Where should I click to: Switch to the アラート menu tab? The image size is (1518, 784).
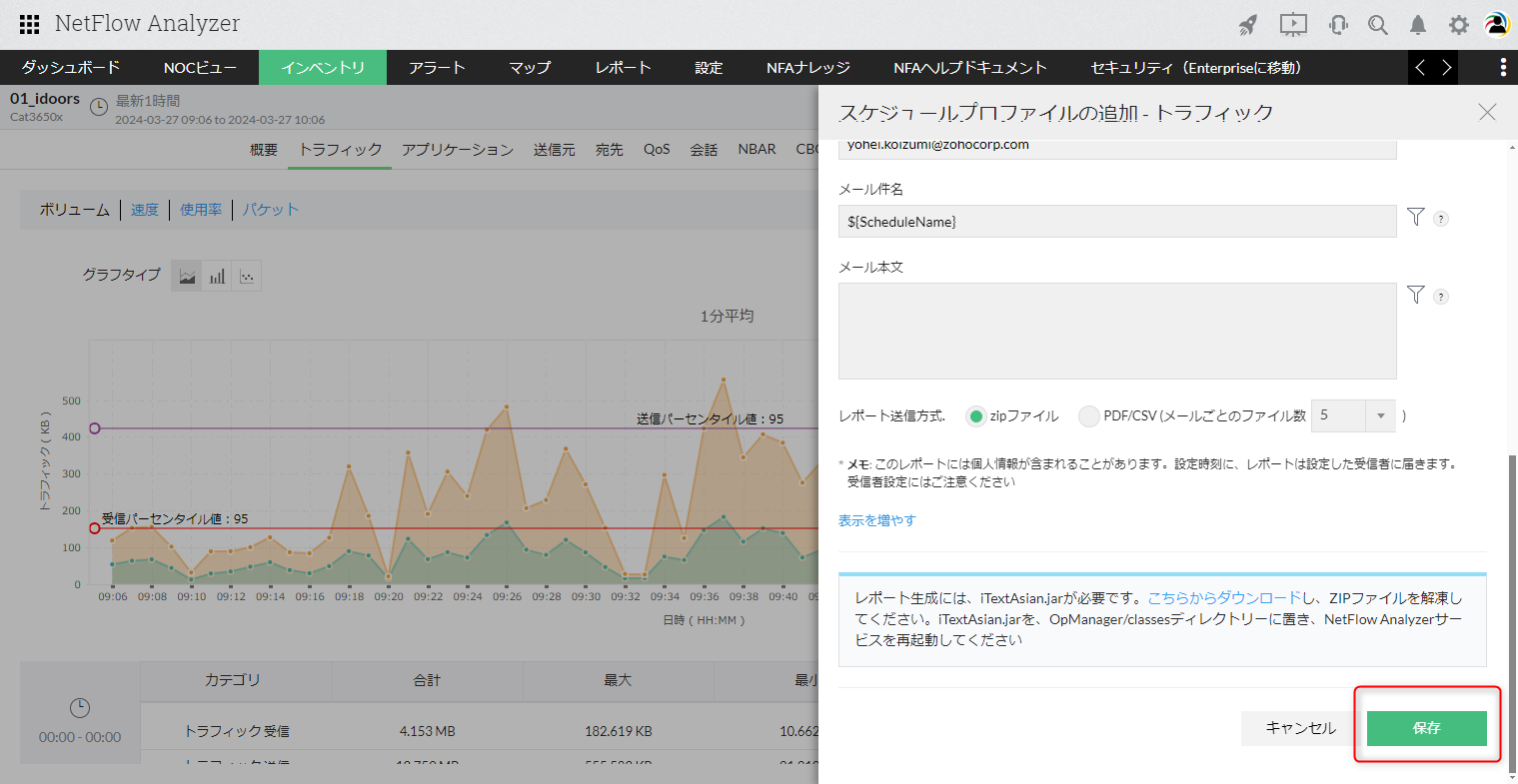click(437, 67)
